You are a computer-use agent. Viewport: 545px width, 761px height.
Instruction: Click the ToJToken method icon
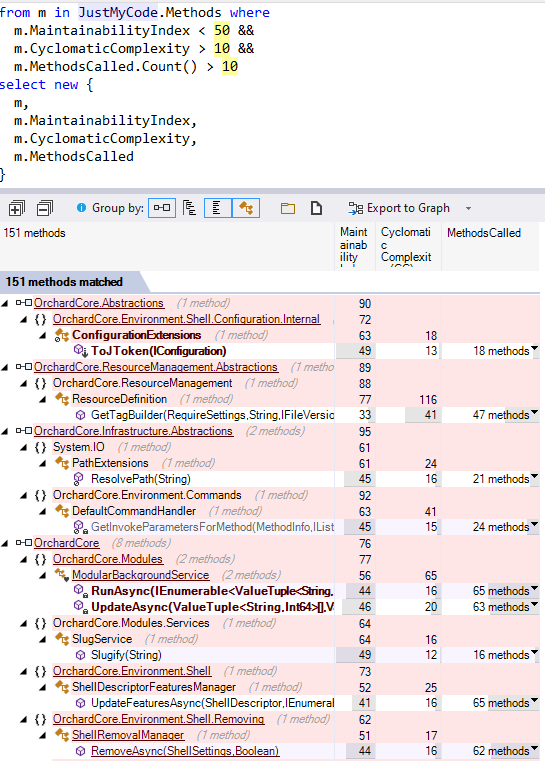click(x=80, y=350)
